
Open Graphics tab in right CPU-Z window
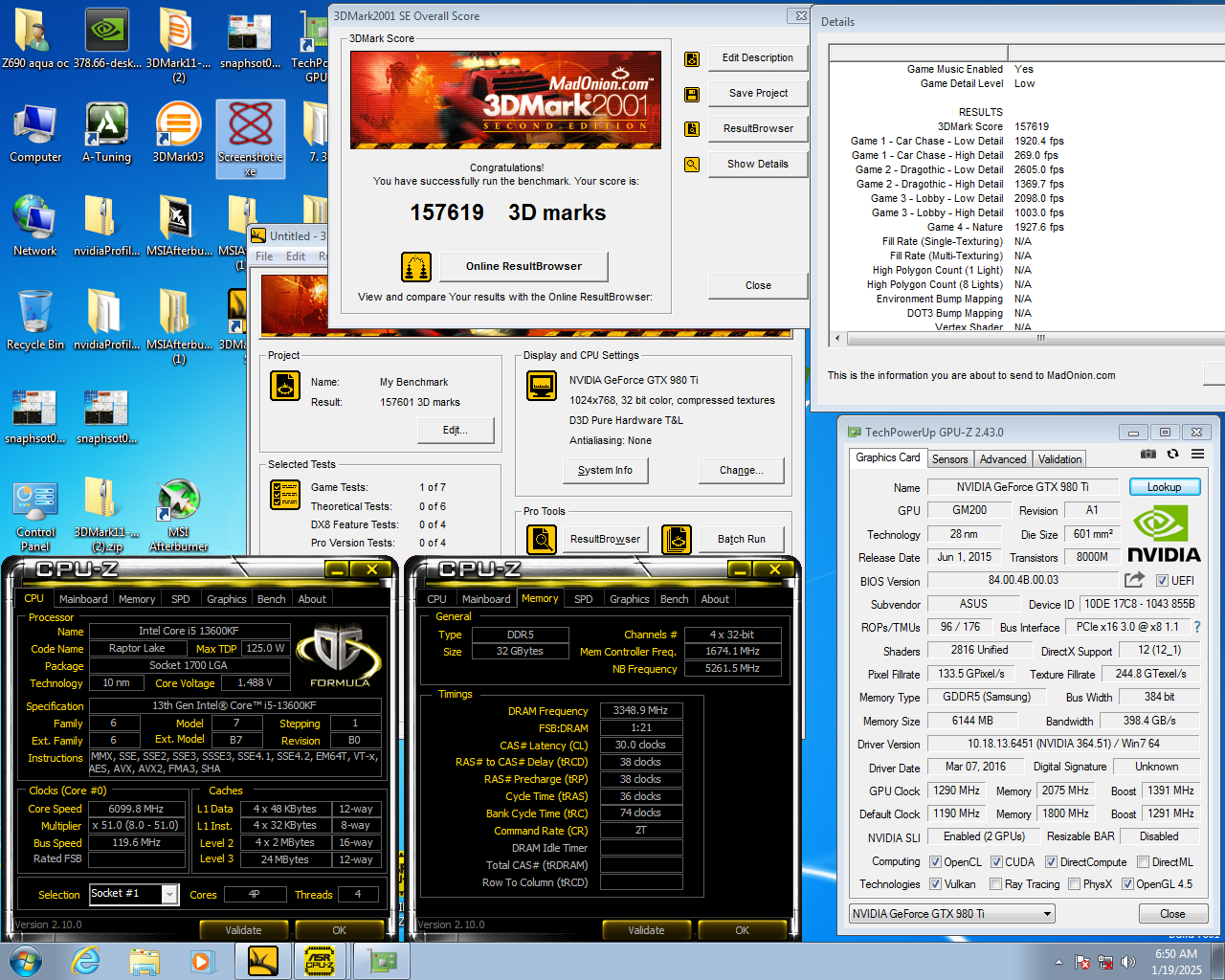(630, 599)
